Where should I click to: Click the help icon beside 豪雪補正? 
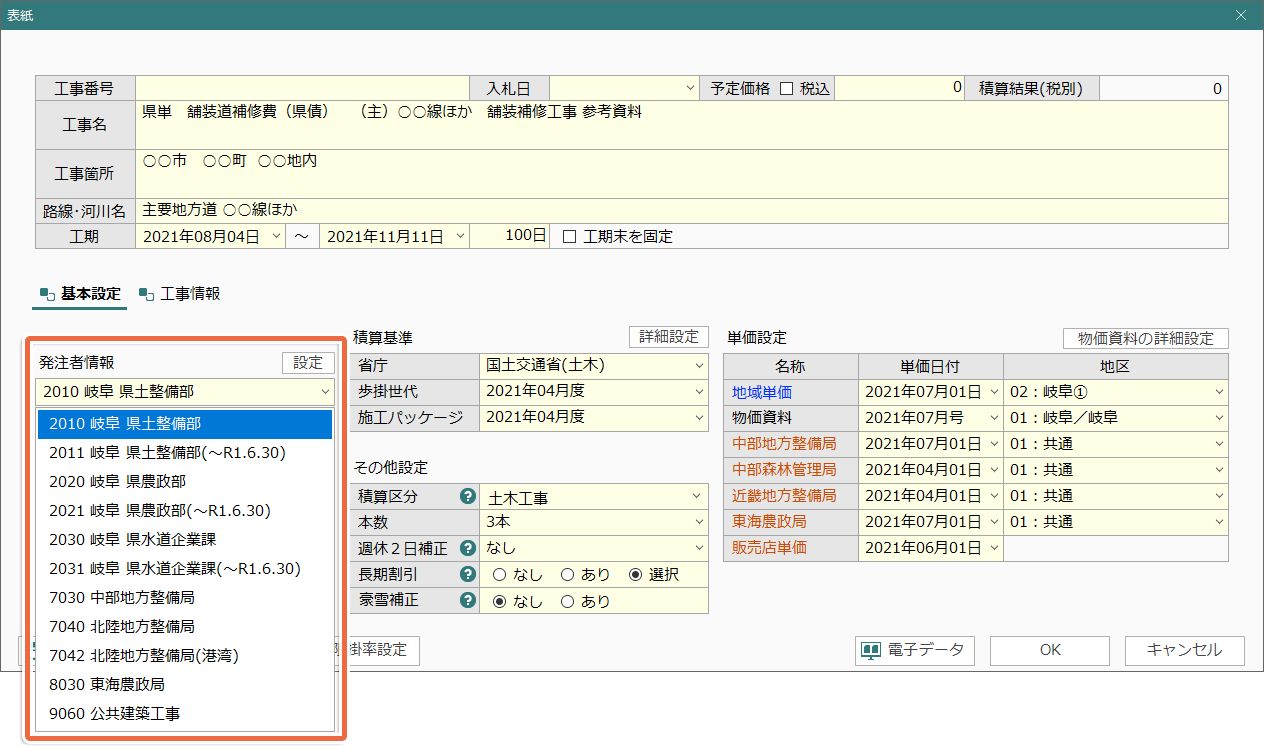coord(466,600)
